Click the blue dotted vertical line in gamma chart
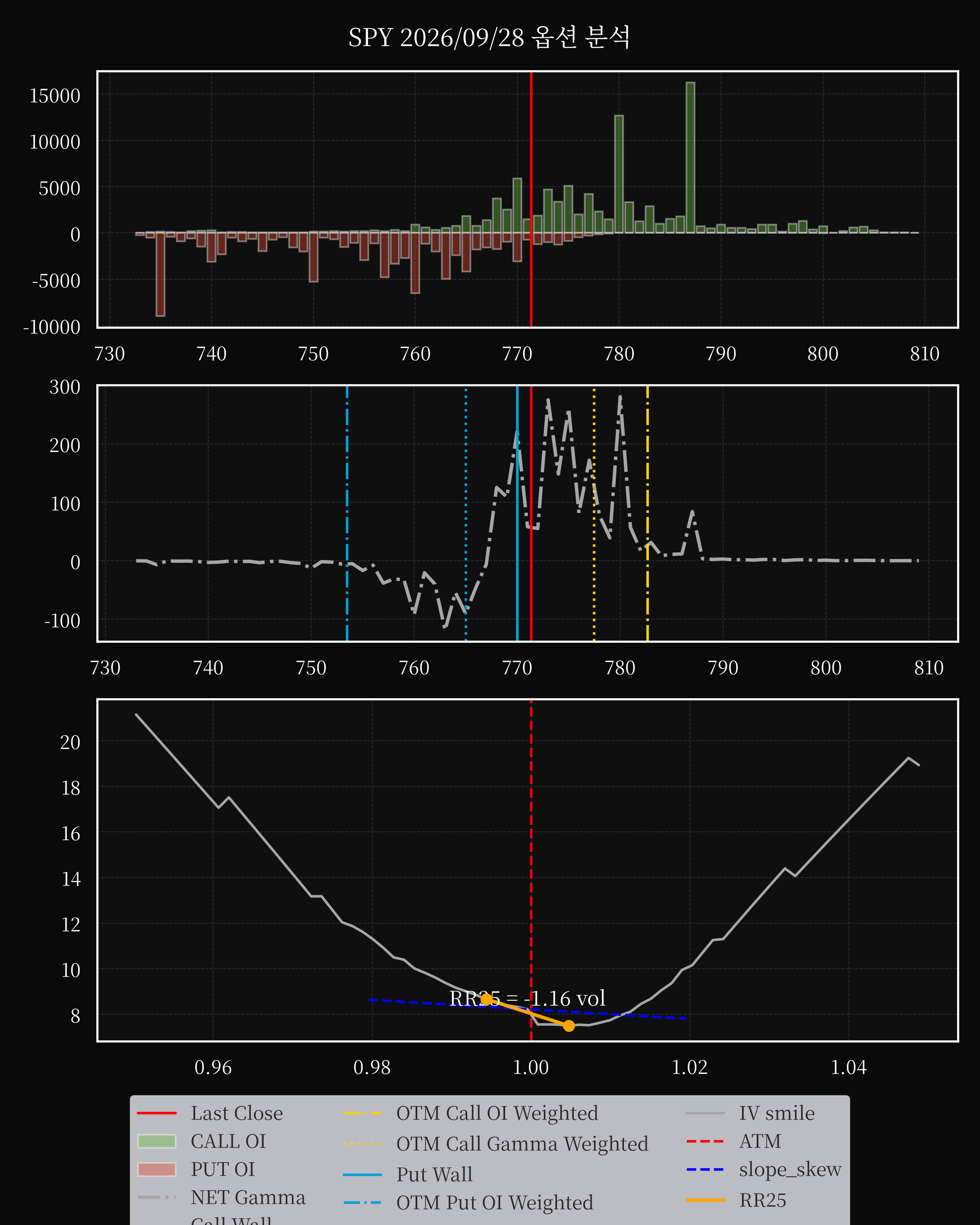Image resolution: width=980 pixels, height=1225 pixels. click(x=466, y=513)
